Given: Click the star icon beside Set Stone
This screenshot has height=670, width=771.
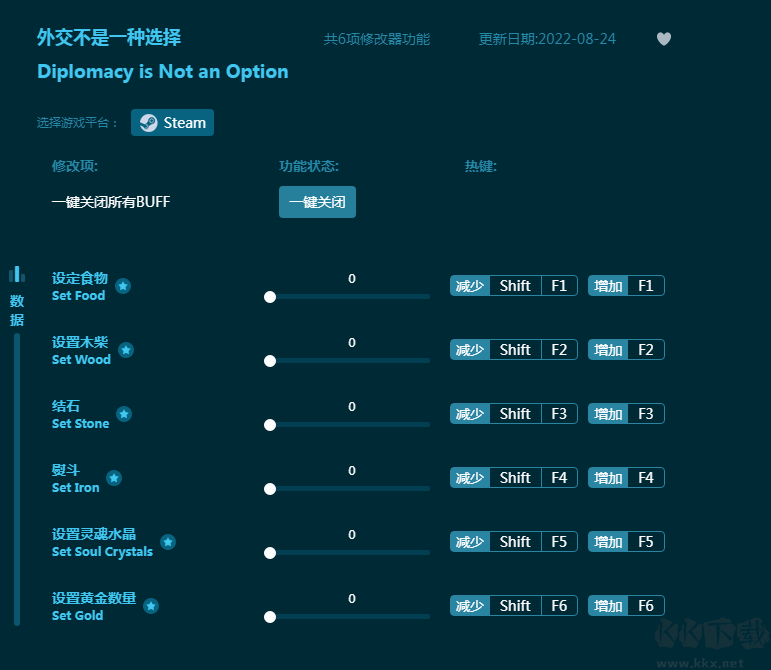Looking at the screenshot, I should click(124, 414).
